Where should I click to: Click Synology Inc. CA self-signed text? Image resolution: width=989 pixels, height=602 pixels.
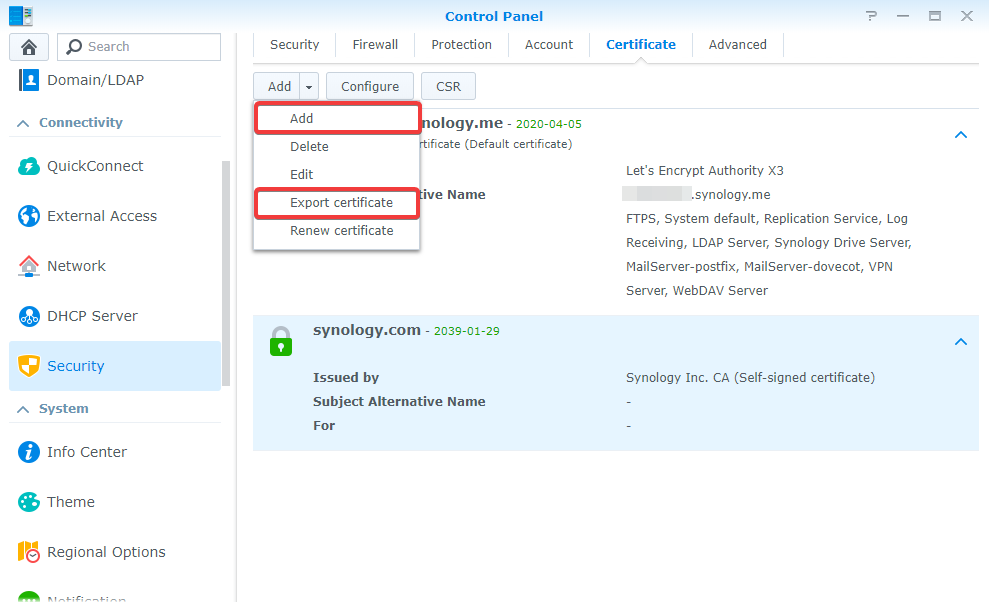751,377
